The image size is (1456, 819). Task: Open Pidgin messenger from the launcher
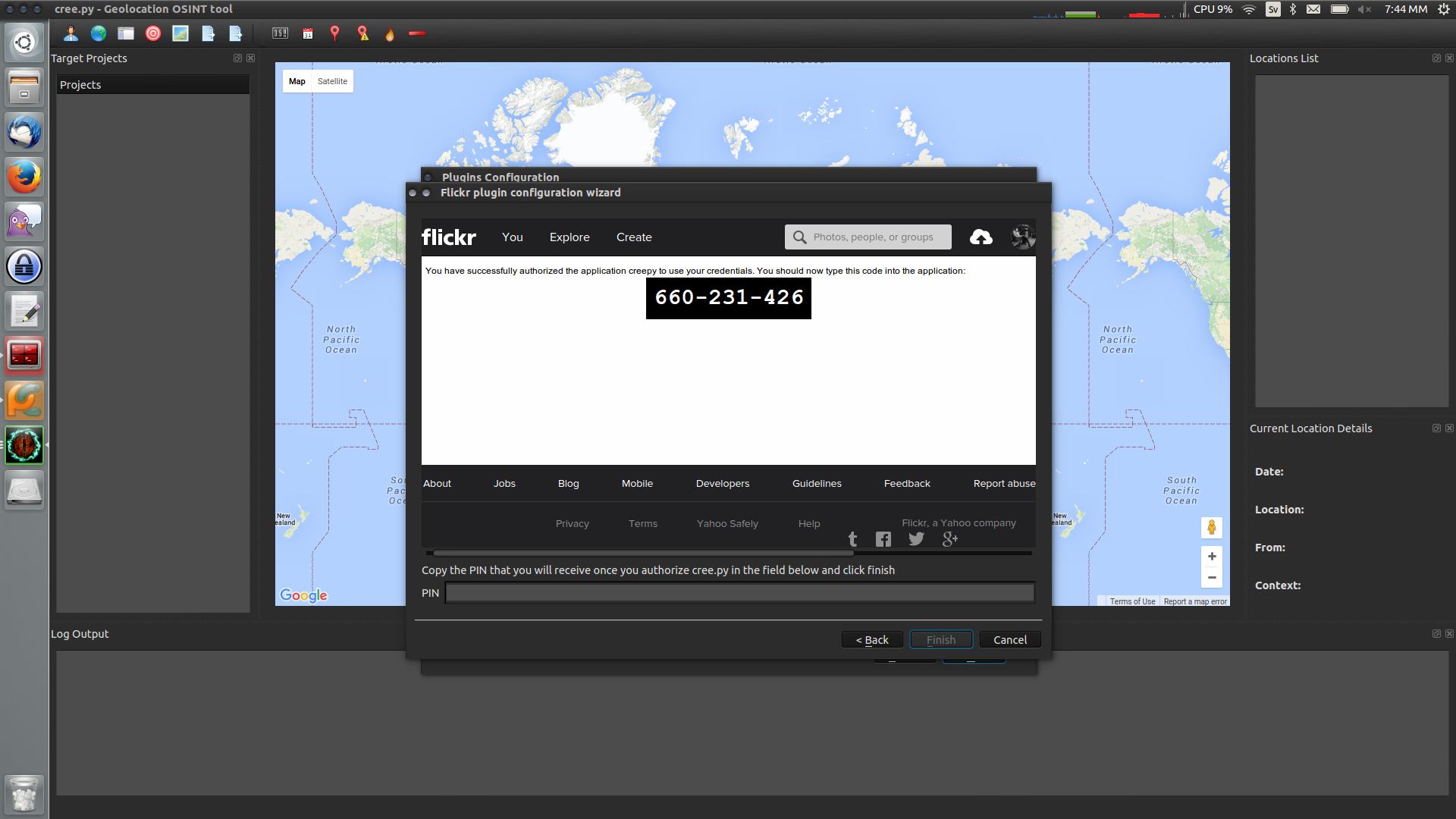(24, 221)
